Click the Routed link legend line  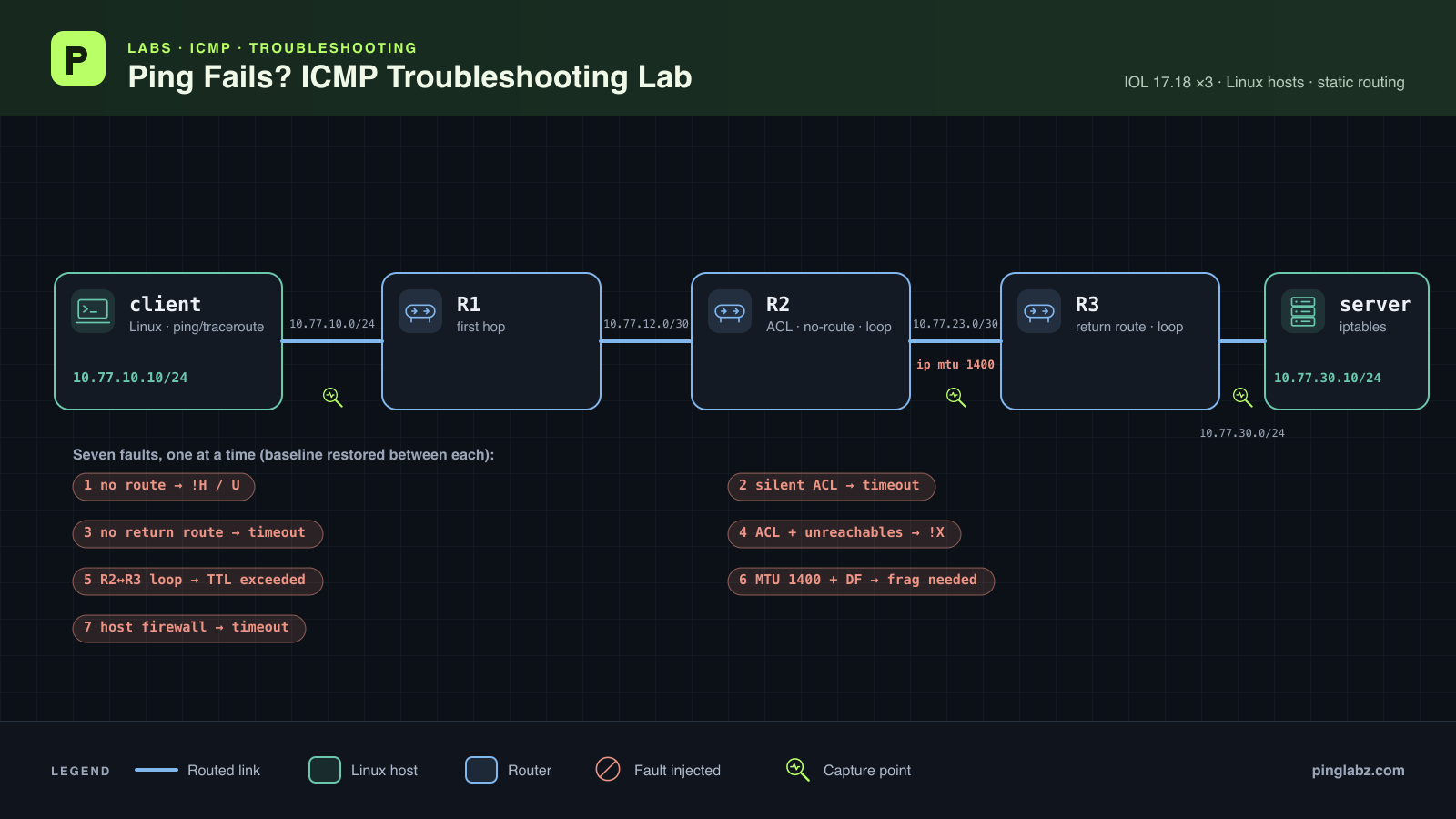coord(157,770)
